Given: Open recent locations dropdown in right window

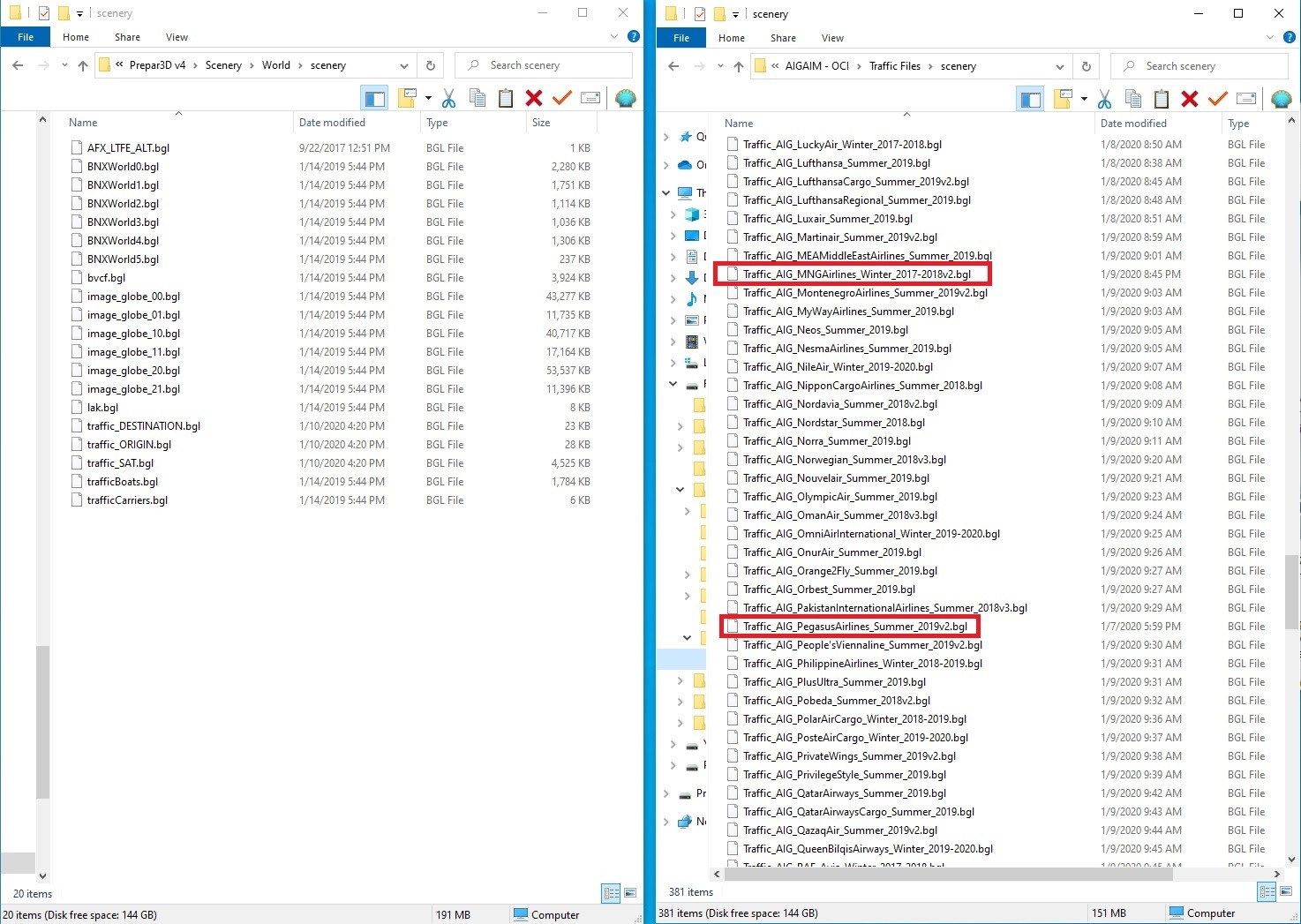Looking at the screenshot, I should point(720,66).
